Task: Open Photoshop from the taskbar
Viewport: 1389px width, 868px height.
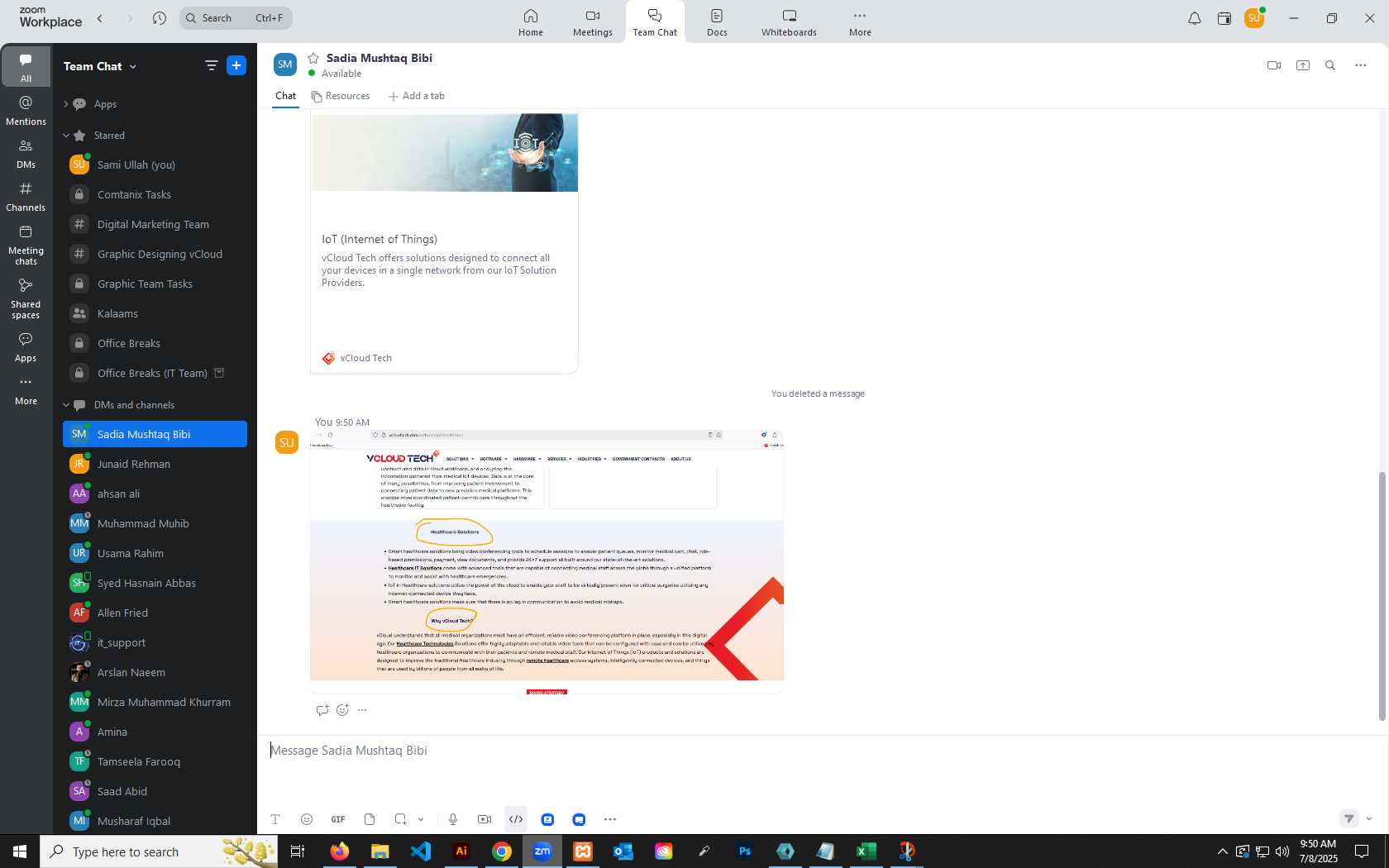Action: point(744,851)
